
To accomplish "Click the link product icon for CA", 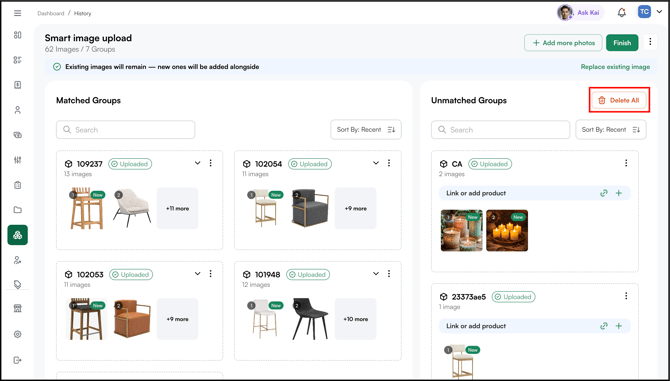I will pyautogui.click(x=604, y=193).
